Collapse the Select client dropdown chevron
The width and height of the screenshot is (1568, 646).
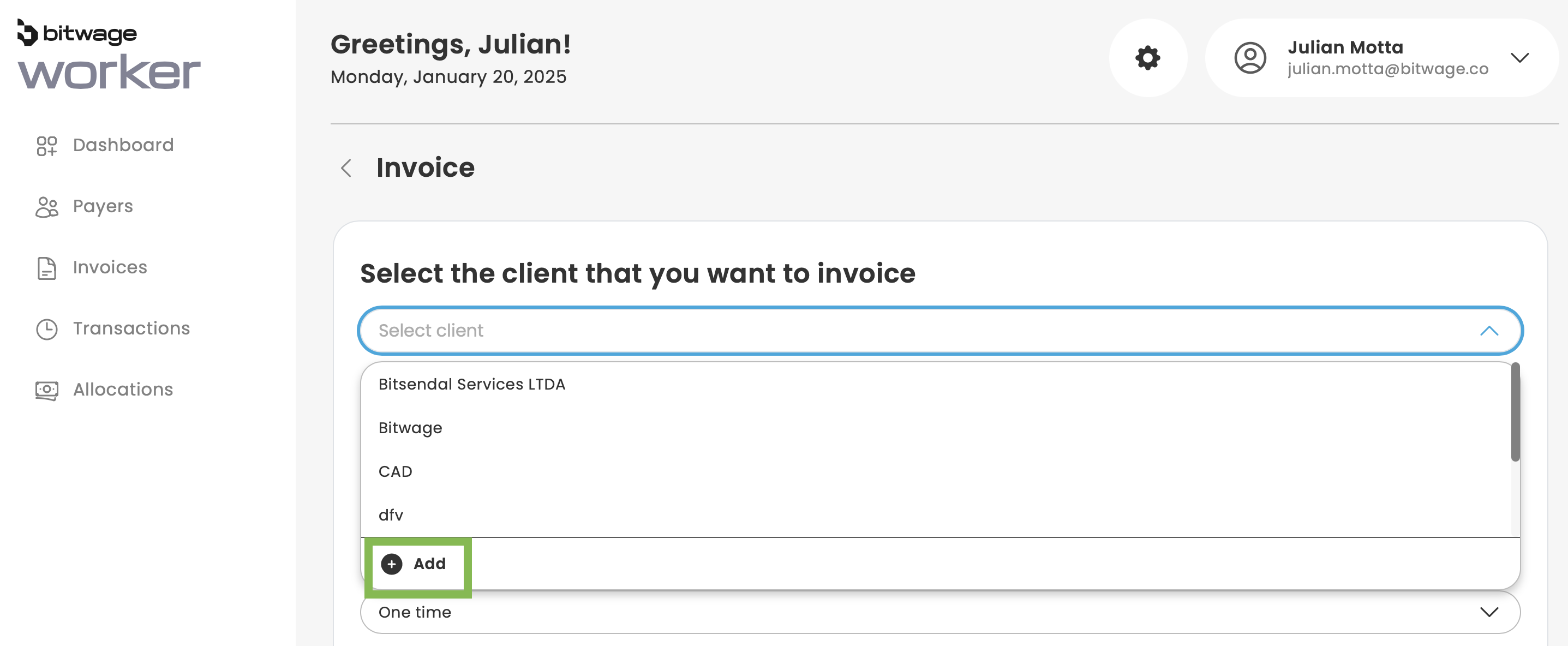pos(1489,331)
